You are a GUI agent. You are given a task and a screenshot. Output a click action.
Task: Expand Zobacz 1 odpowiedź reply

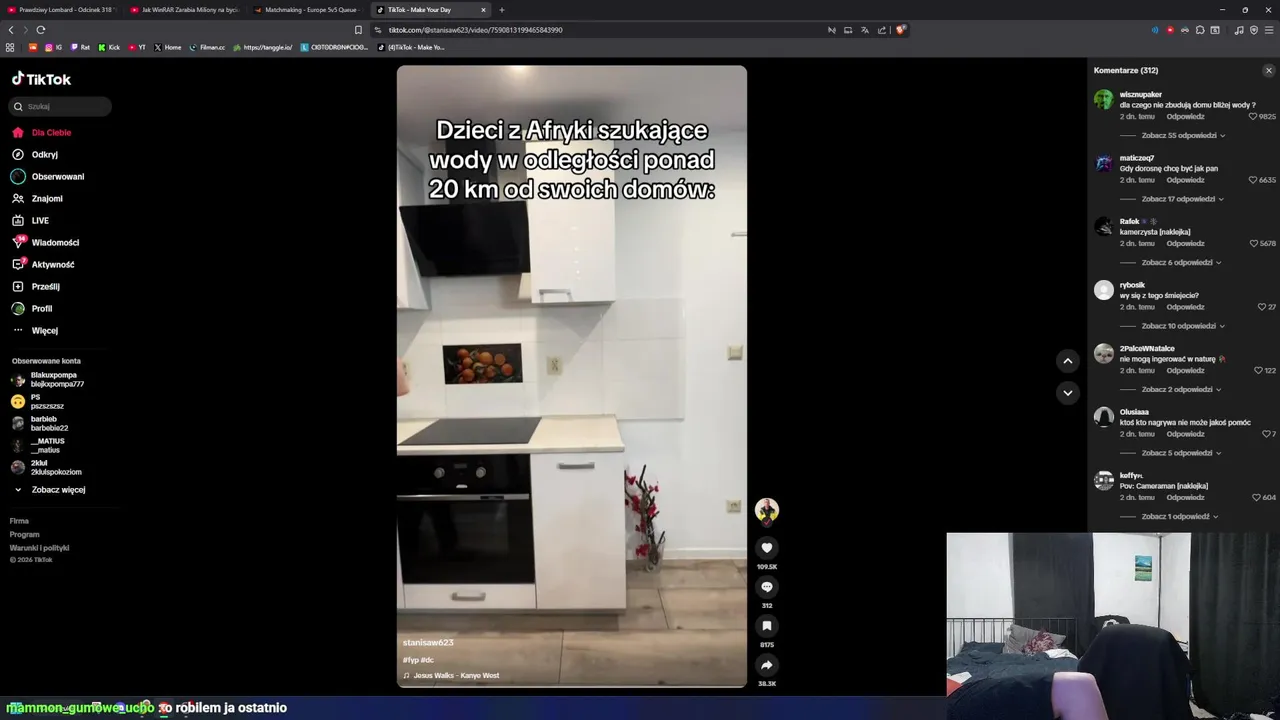(x=1180, y=517)
